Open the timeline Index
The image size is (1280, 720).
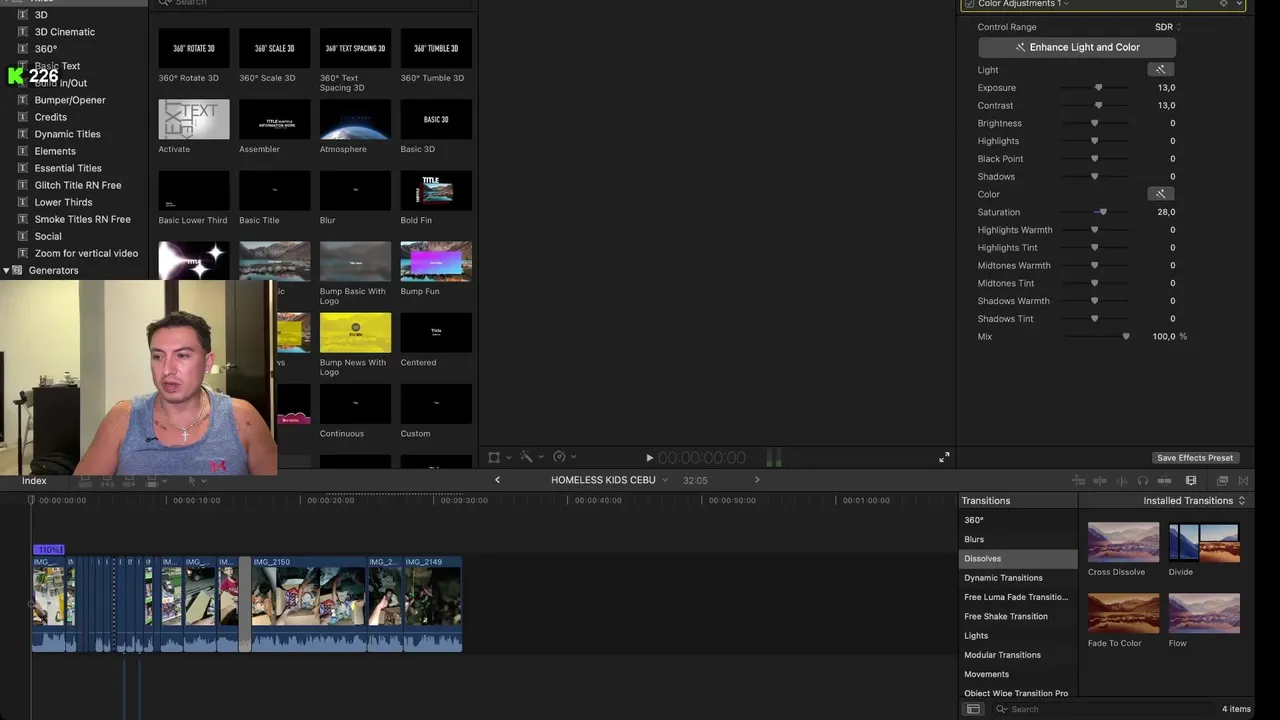[34, 481]
